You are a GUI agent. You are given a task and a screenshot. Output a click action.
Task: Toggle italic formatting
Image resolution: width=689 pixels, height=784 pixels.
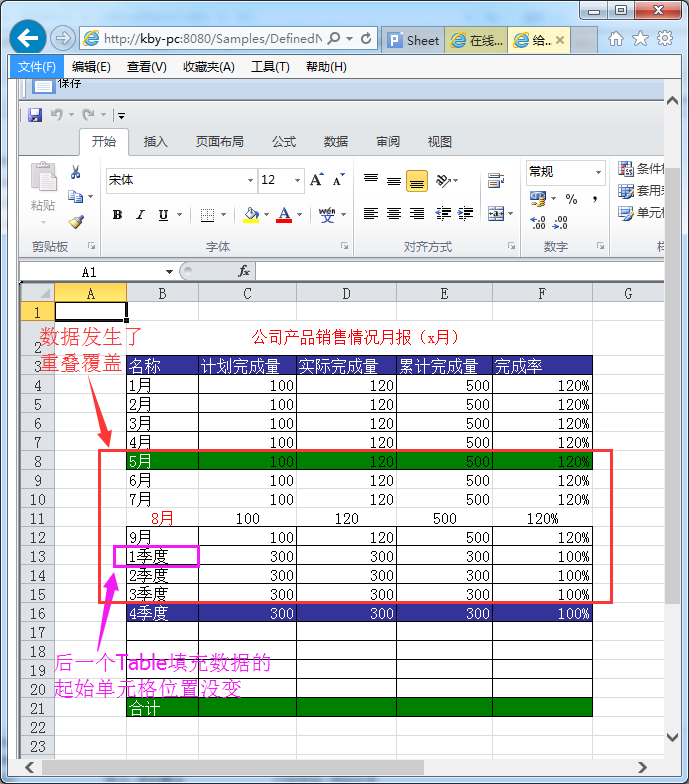pyautogui.click(x=139, y=215)
